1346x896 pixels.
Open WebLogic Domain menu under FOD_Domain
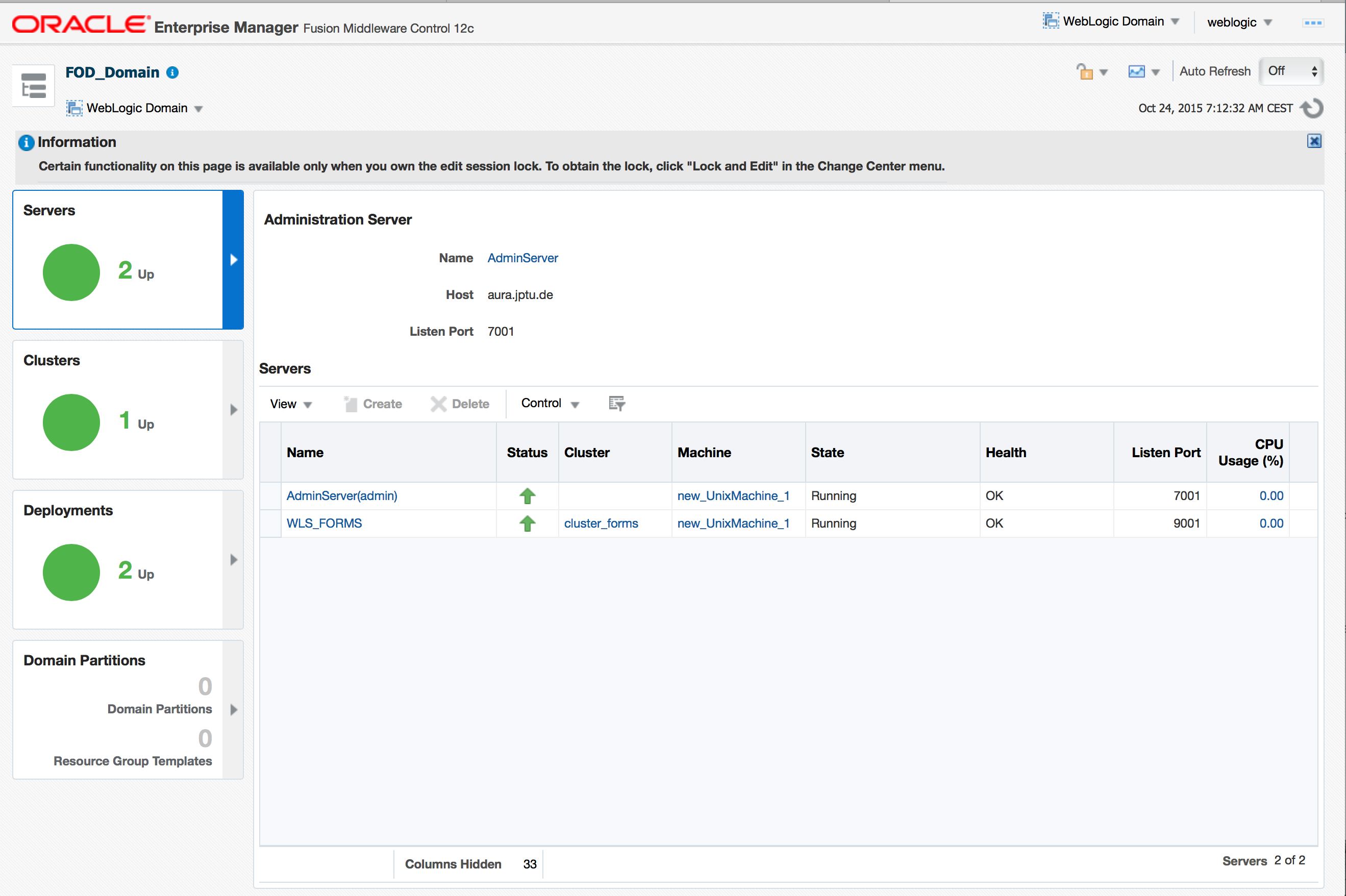137,108
